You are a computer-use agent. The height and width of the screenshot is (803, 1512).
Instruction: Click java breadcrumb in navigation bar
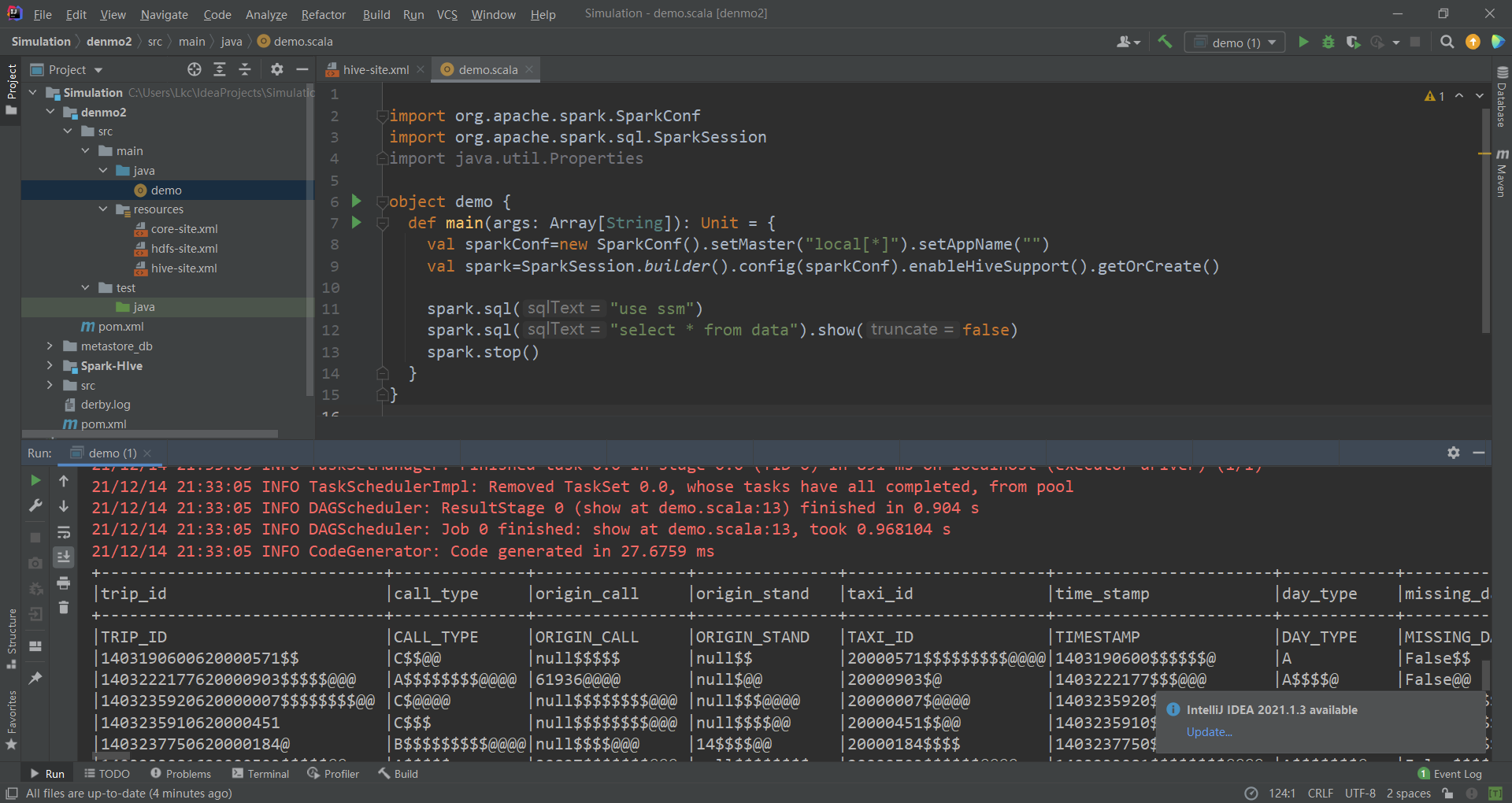[x=232, y=42]
